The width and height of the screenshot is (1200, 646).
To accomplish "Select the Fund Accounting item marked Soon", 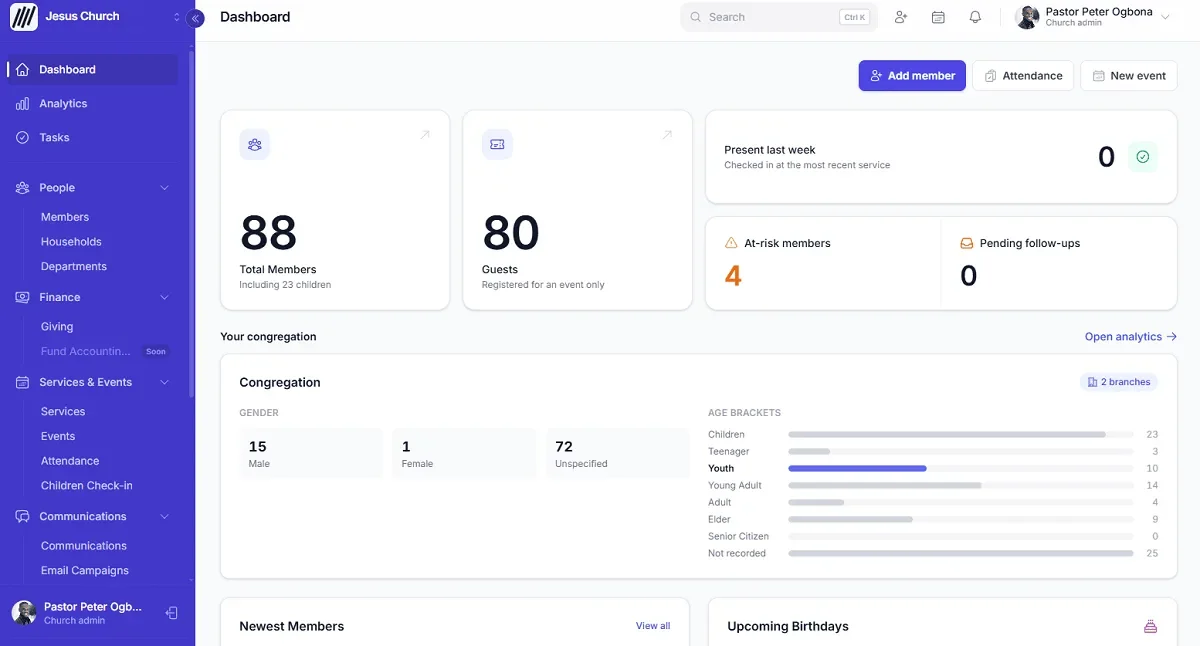I will [x=105, y=352].
